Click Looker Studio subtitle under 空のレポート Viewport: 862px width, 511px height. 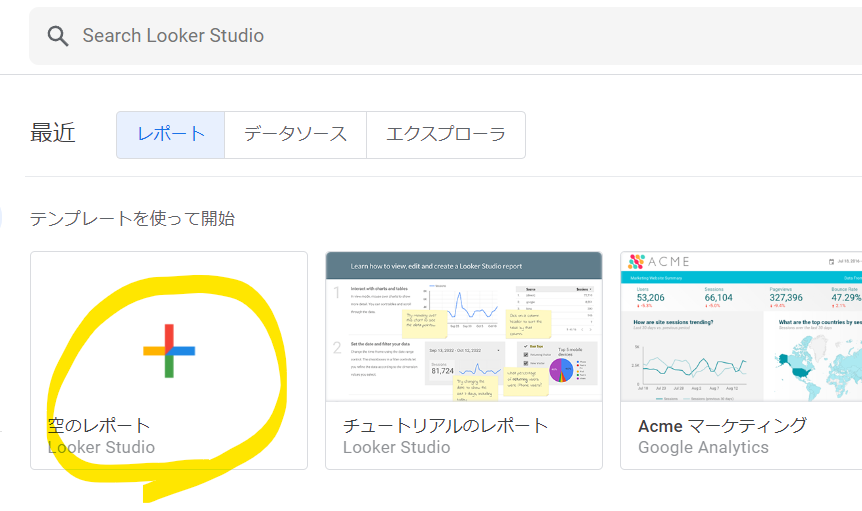(x=101, y=448)
